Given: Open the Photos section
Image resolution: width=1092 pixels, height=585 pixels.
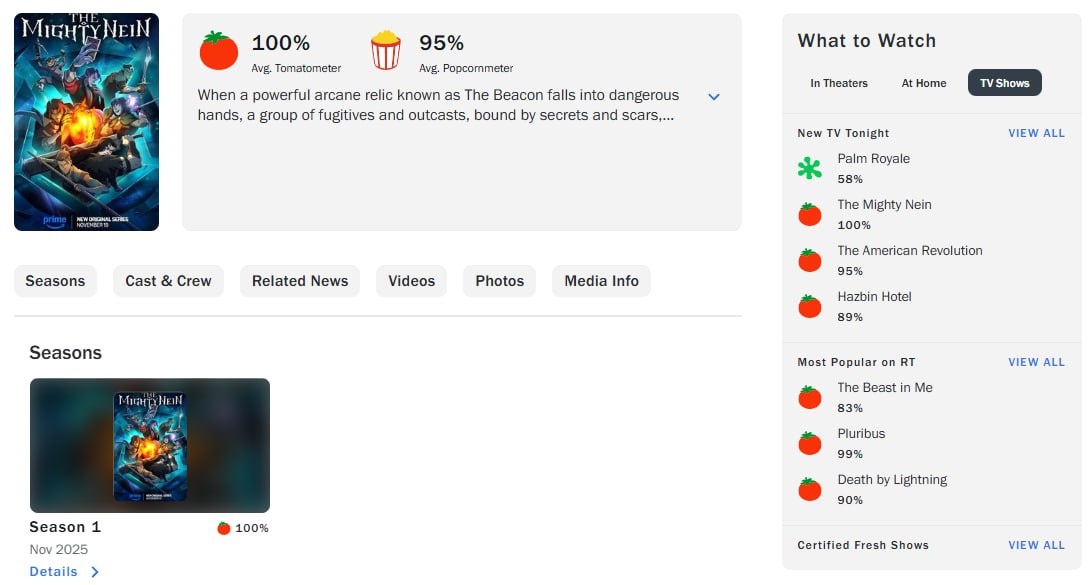Looking at the screenshot, I should tap(499, 281).
